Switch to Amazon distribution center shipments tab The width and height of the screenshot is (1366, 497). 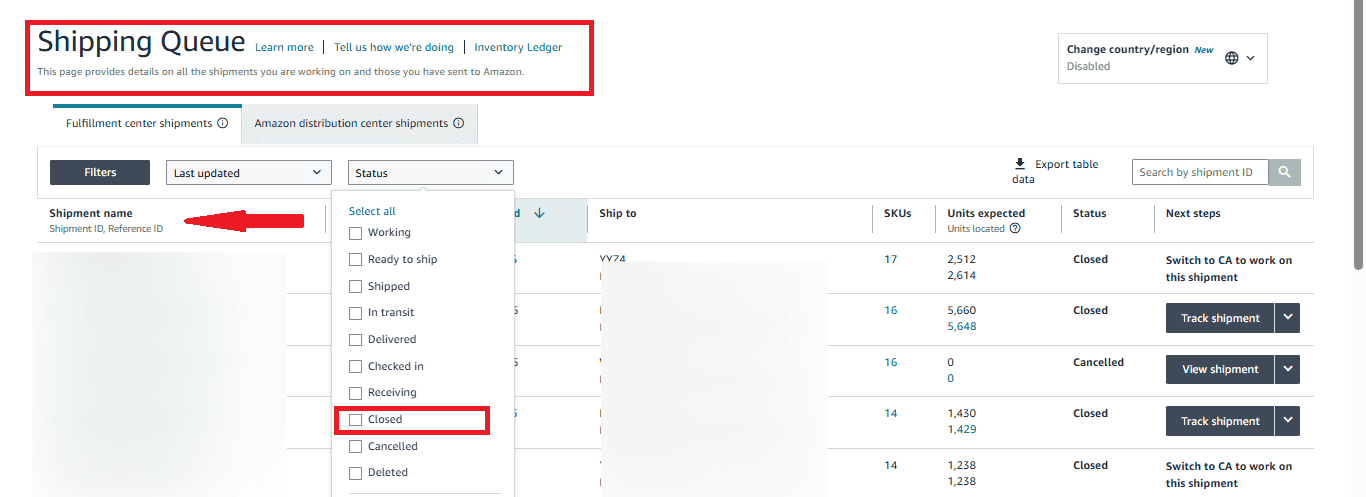coord(359,123)
